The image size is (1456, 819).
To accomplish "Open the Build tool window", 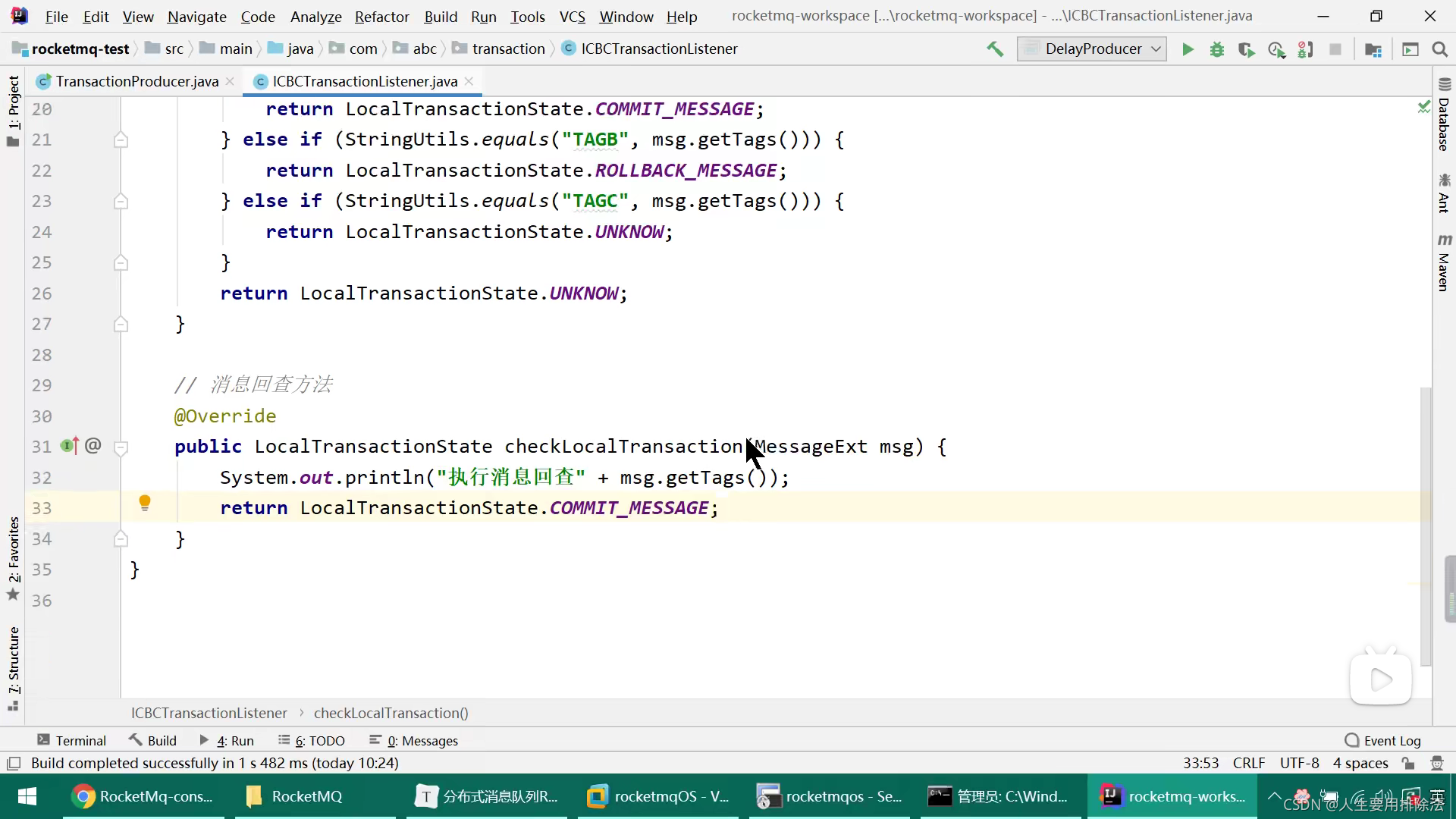I will point(152,741).
